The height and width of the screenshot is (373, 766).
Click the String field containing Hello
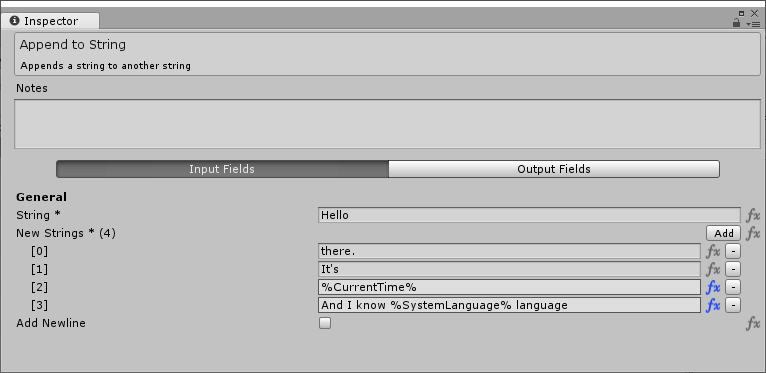pyautogui.click(x=529, y=215)
